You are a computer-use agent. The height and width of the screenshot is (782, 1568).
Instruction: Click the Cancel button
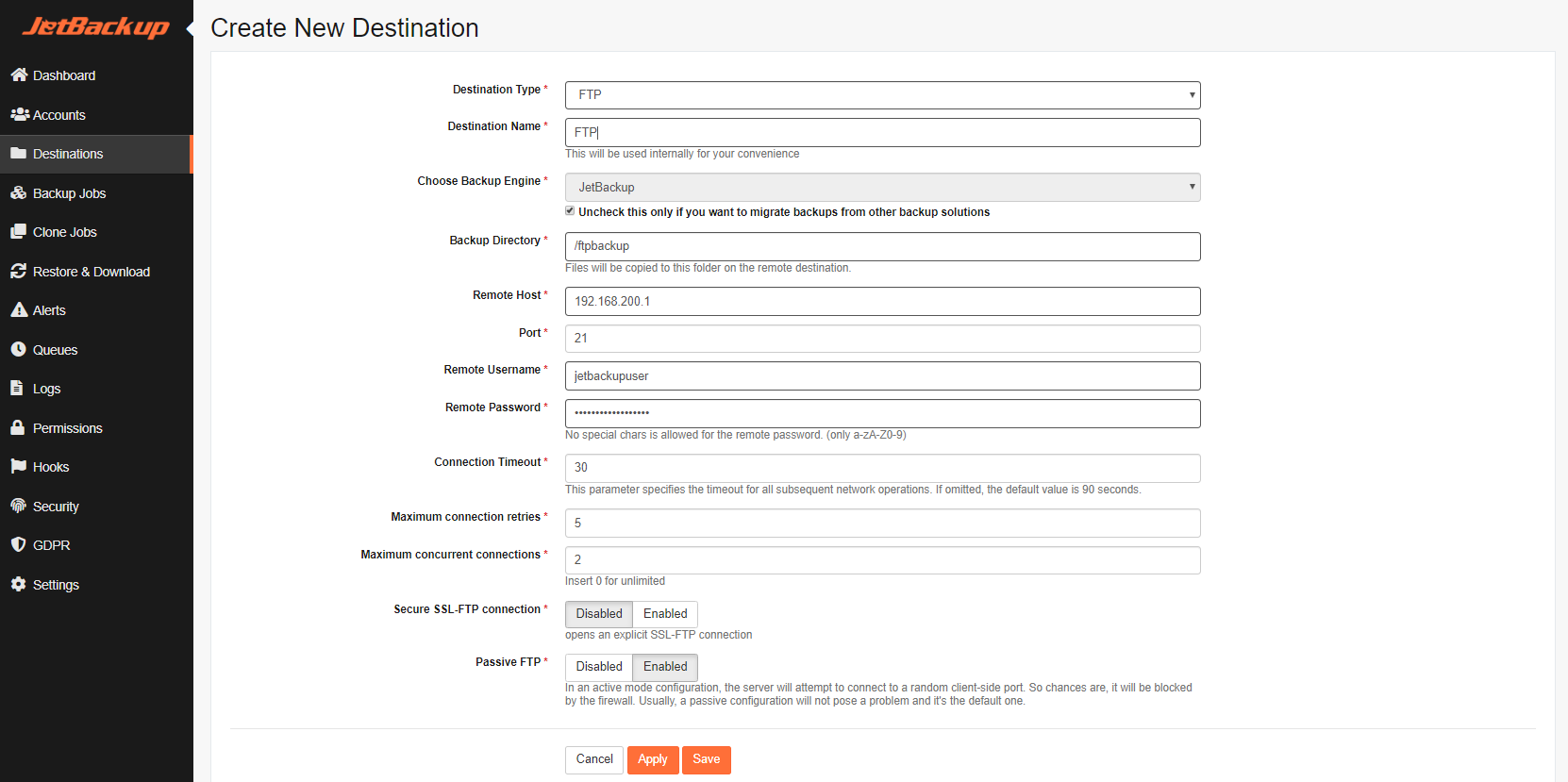click(x=594, y=759)
